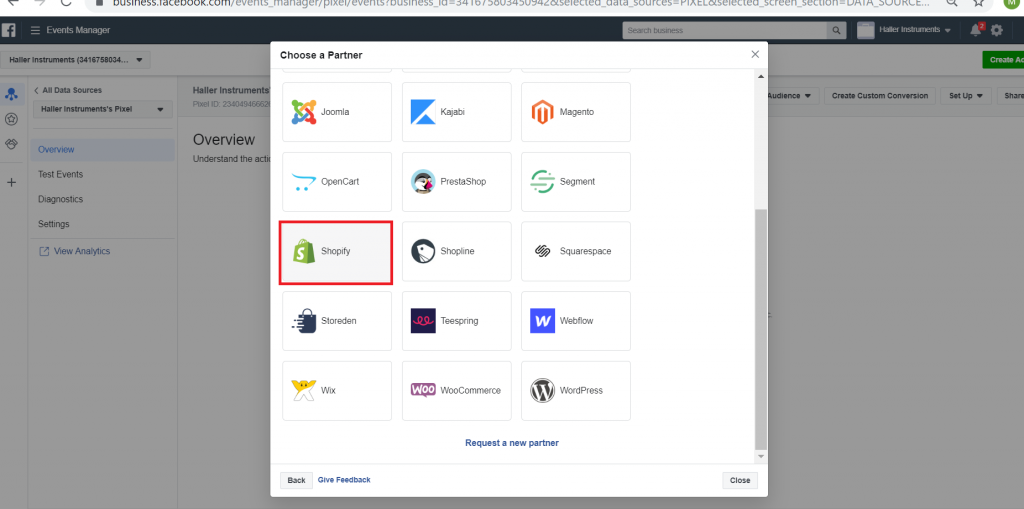Go back to All Data Sources
The image size is (1024, 509).
coord(68,90)
